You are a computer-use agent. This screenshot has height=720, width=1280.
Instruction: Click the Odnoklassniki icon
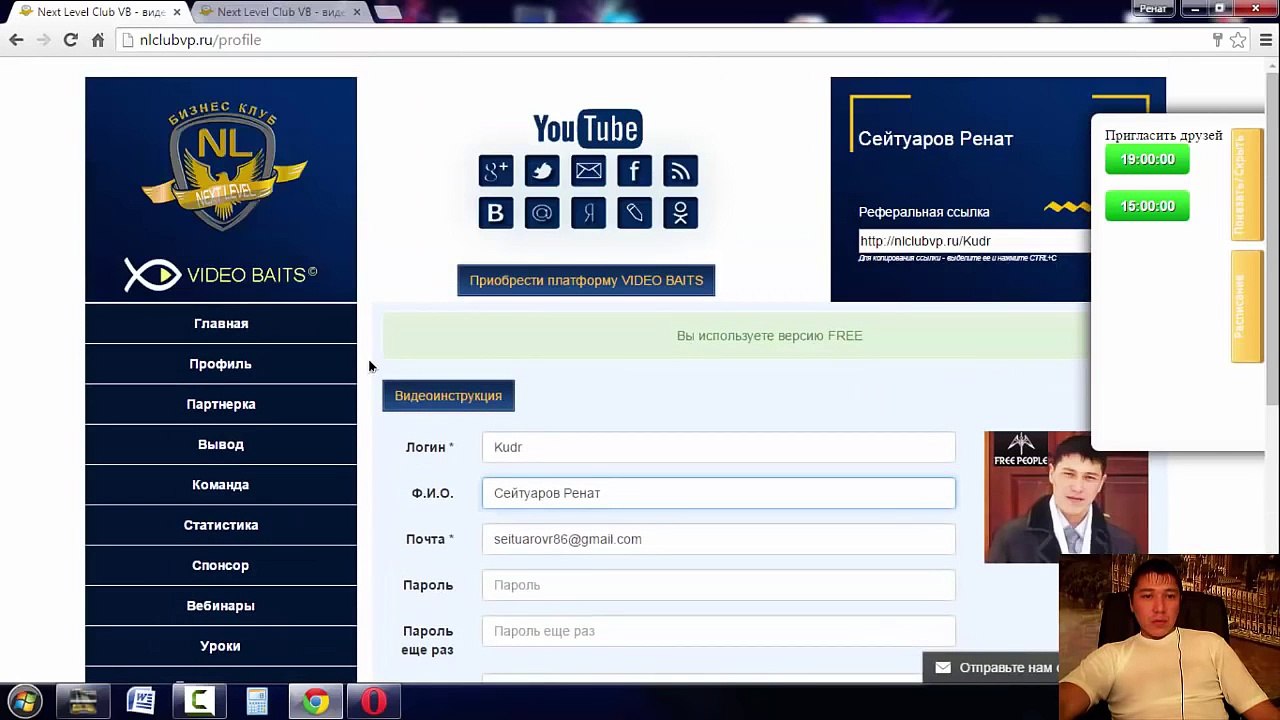pos(680,213)
